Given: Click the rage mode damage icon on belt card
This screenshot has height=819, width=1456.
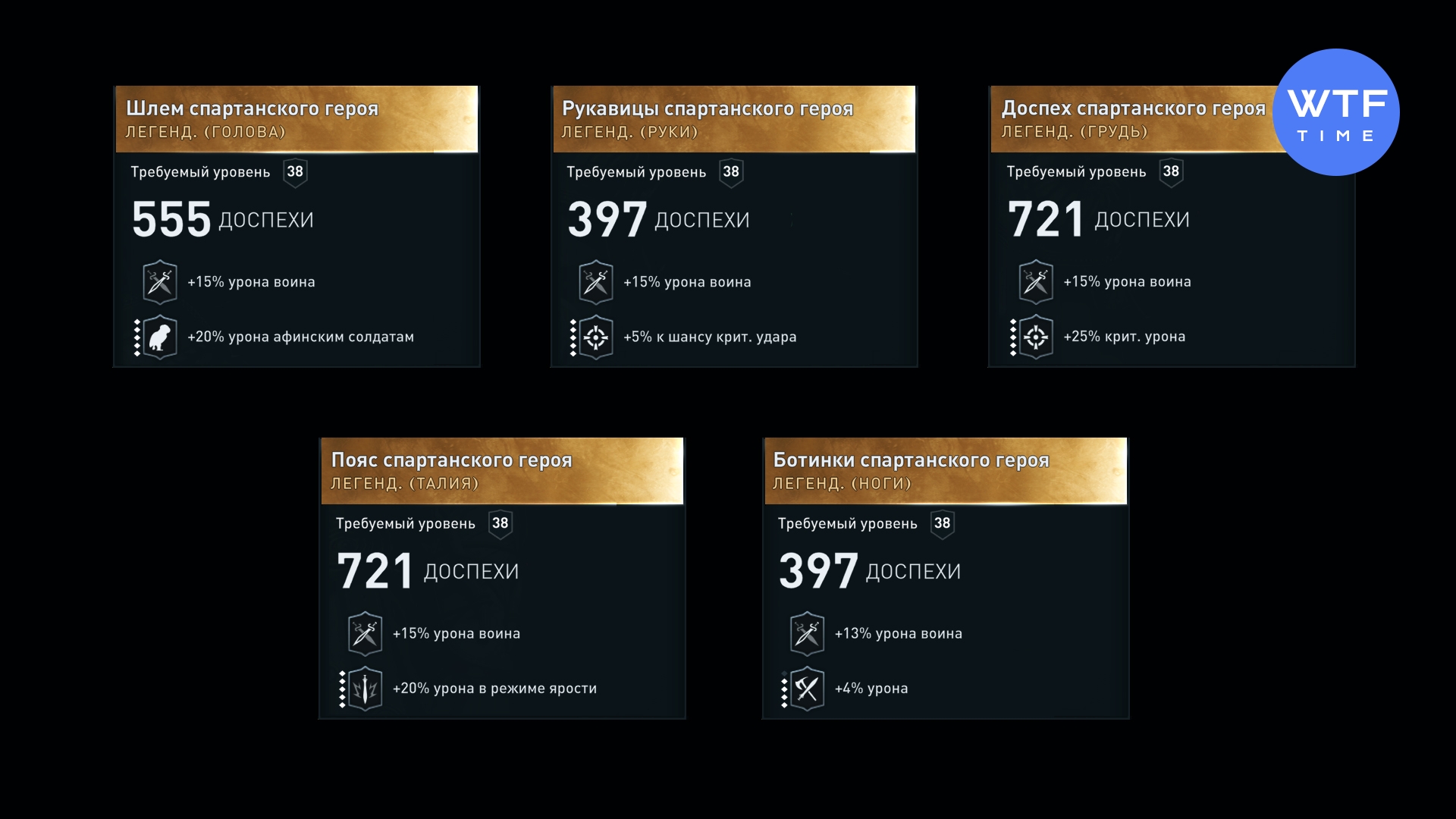Looking at the screenshot, I should pyautogui.click(x=365, y=689).
